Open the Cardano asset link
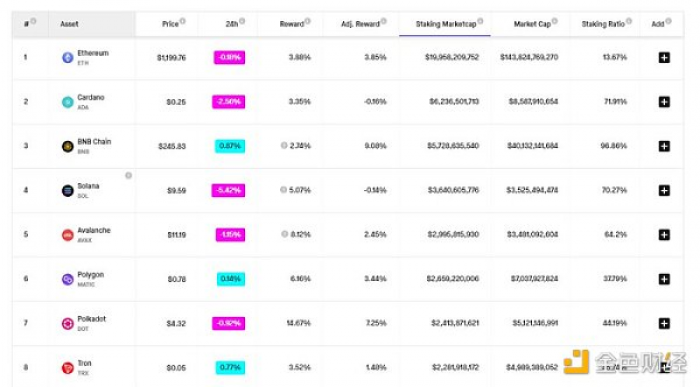This screenshot has width=700, height=387. (x=91, y=97)
